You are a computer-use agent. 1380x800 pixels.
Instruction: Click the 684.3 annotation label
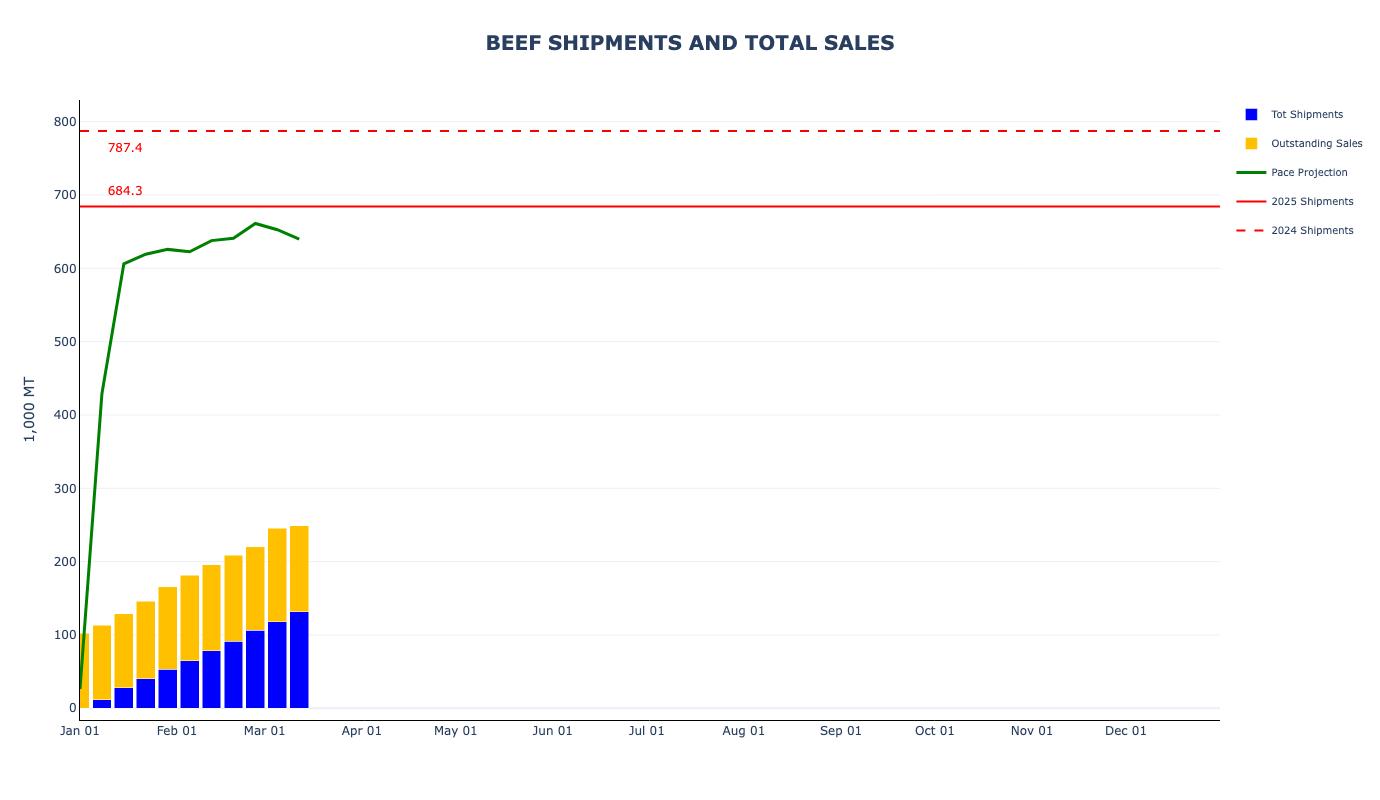point(125,191)
